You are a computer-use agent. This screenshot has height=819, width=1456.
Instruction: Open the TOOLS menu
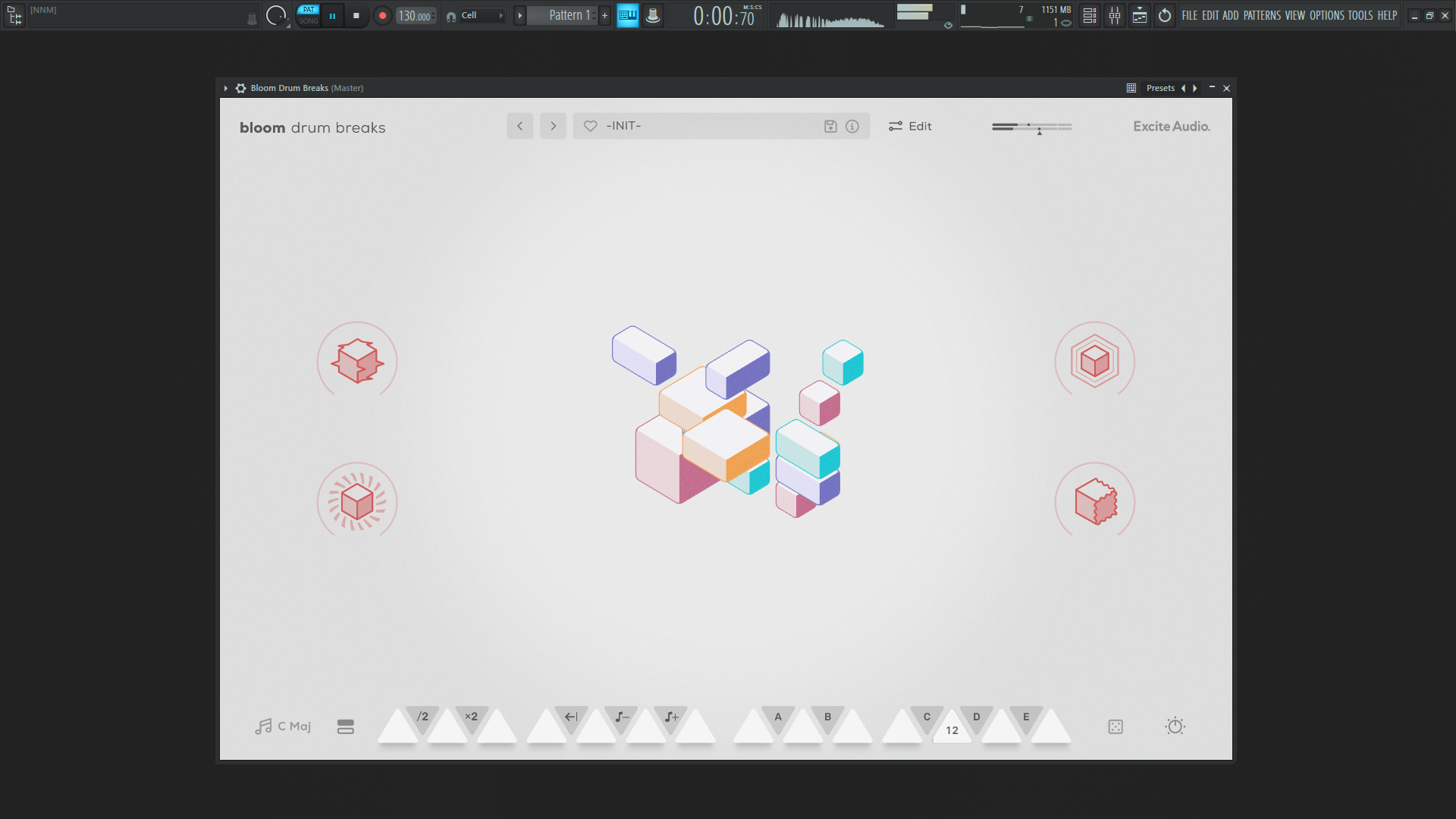pos(1360,15)
